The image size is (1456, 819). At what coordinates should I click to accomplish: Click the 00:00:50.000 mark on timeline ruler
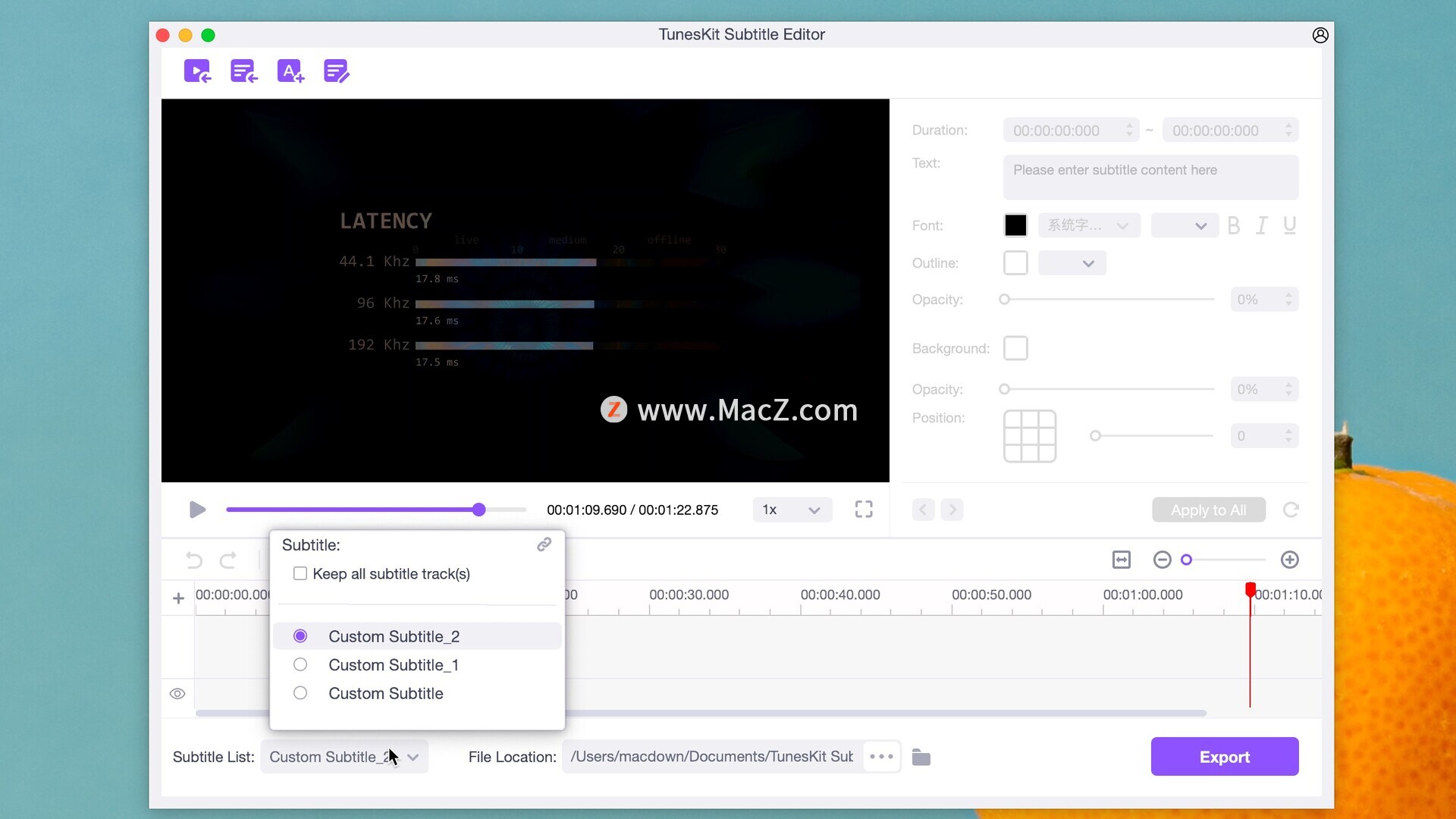(x=991, y=595)
